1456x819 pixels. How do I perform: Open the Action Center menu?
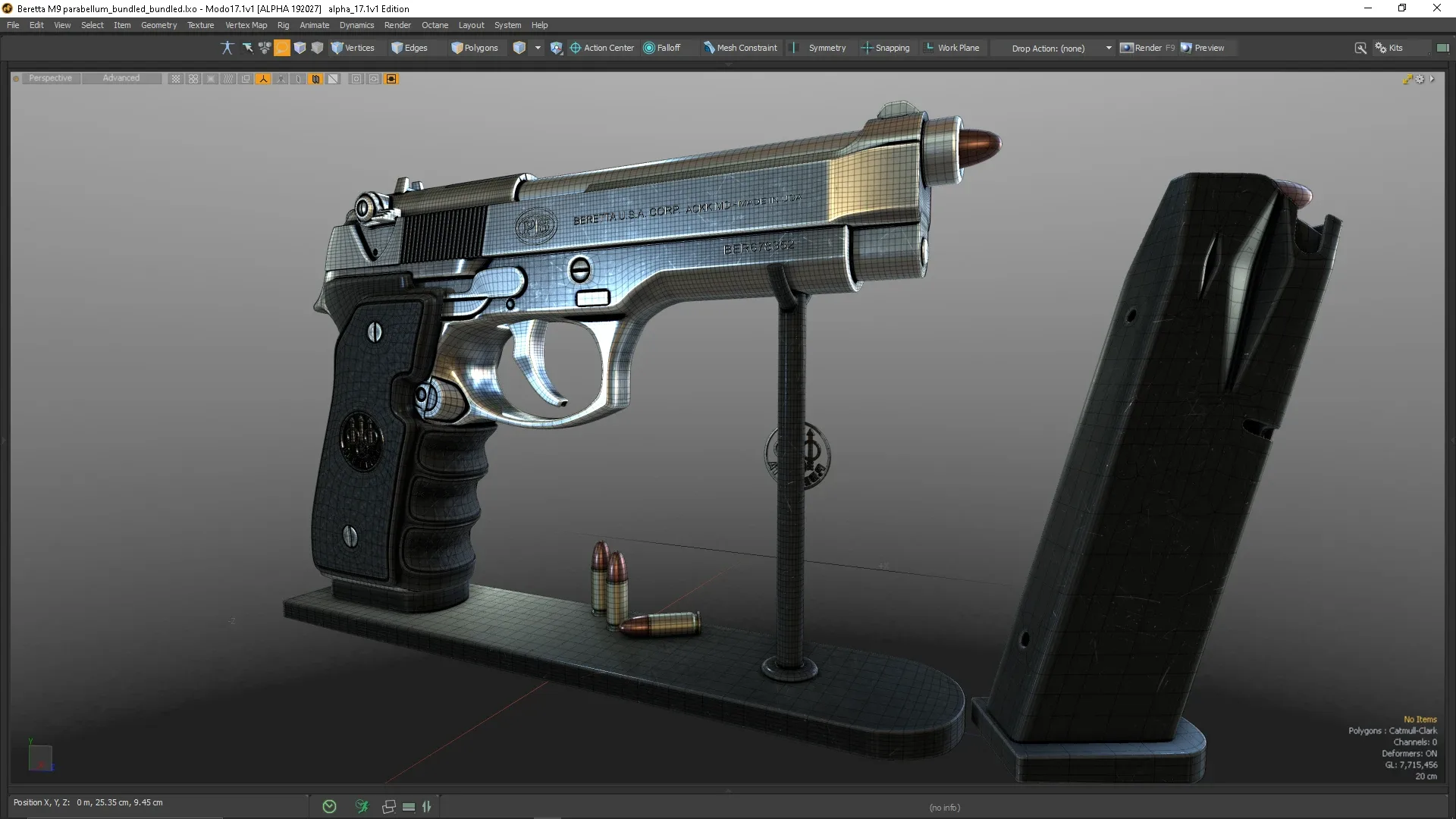[602, 48]
